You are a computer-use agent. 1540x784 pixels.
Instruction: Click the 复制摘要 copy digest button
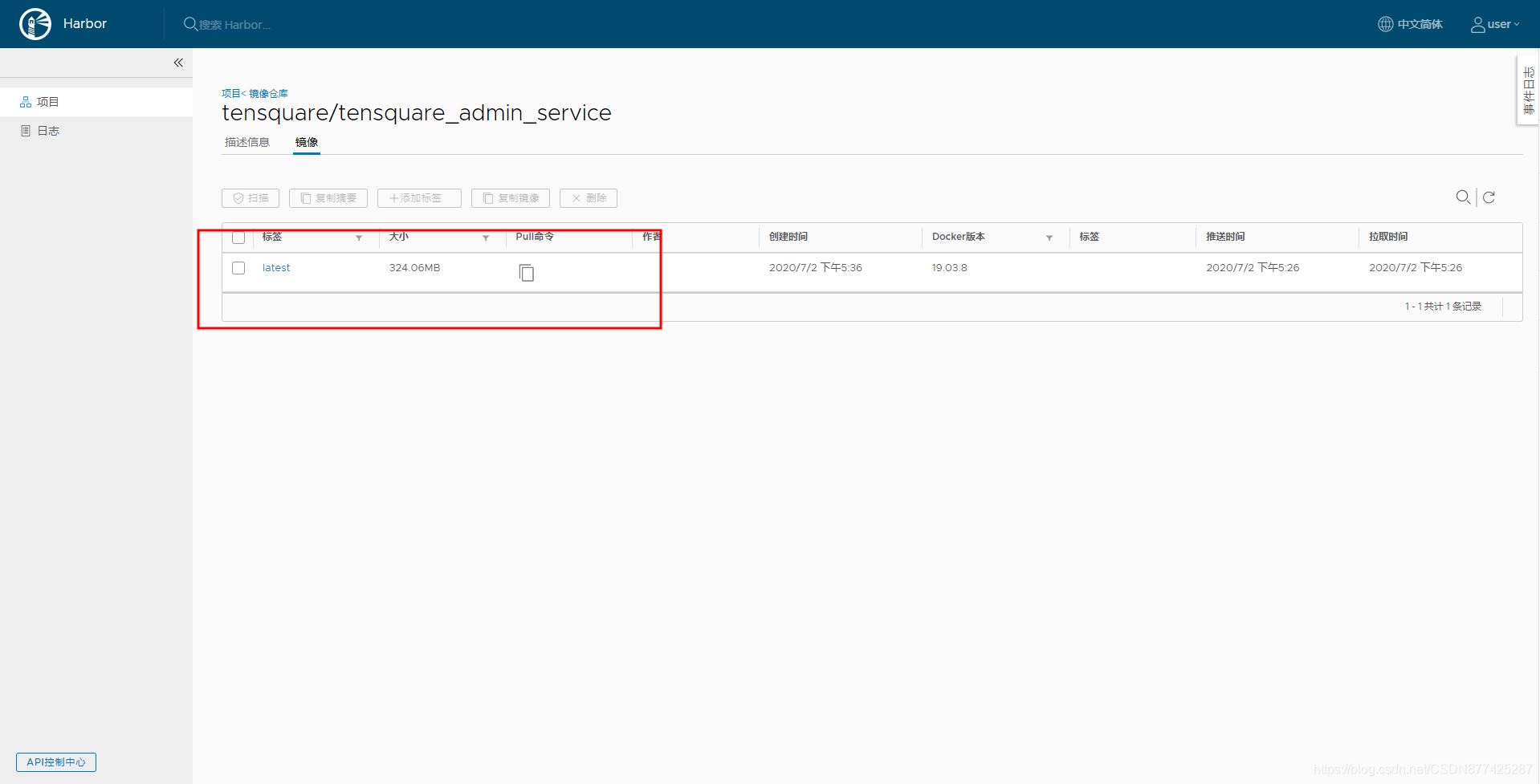point(328,198)
